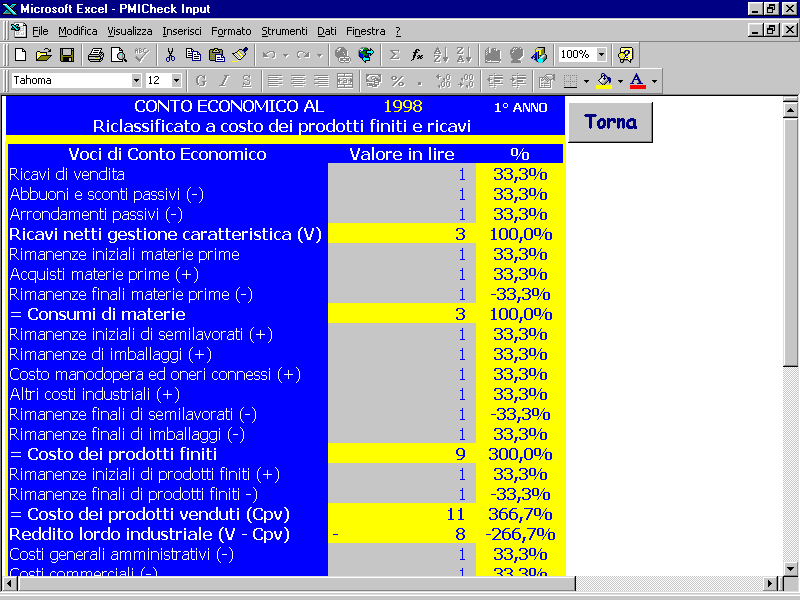Image resolution: width=800 pixels, height=600 pixels.
Task: Click the Map globe icon
Action: (x=516, y=55)
